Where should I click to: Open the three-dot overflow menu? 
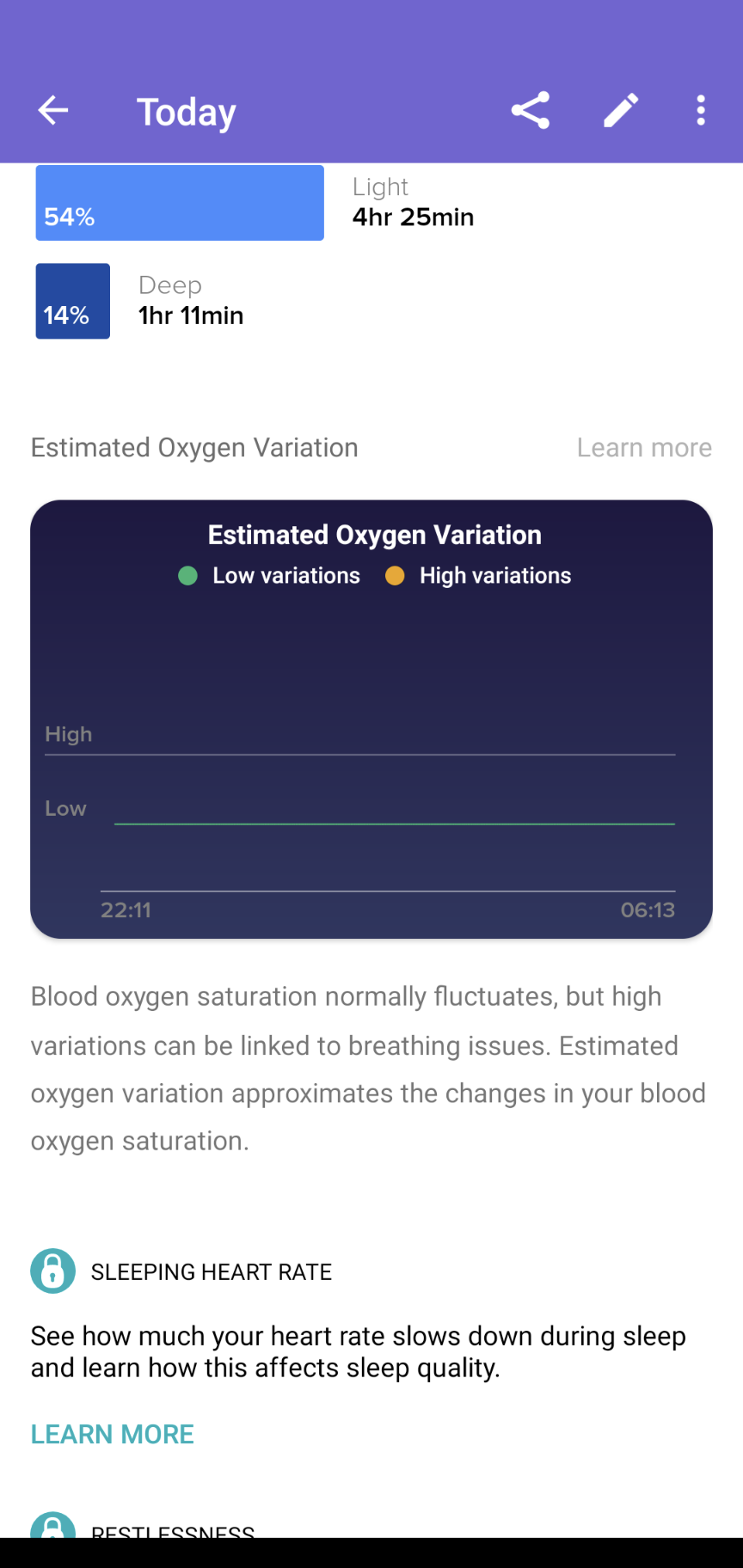coord(701,111)
